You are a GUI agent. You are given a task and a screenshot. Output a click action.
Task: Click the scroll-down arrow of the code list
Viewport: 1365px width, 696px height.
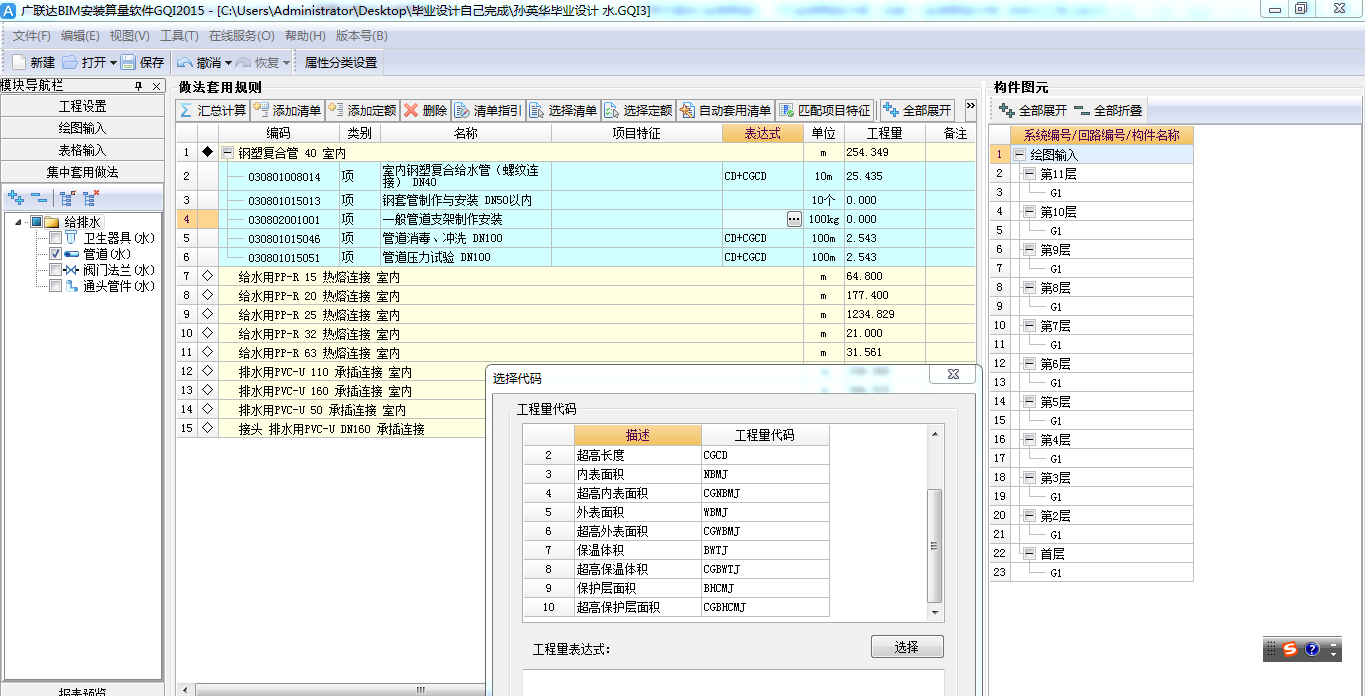point(935,613)
